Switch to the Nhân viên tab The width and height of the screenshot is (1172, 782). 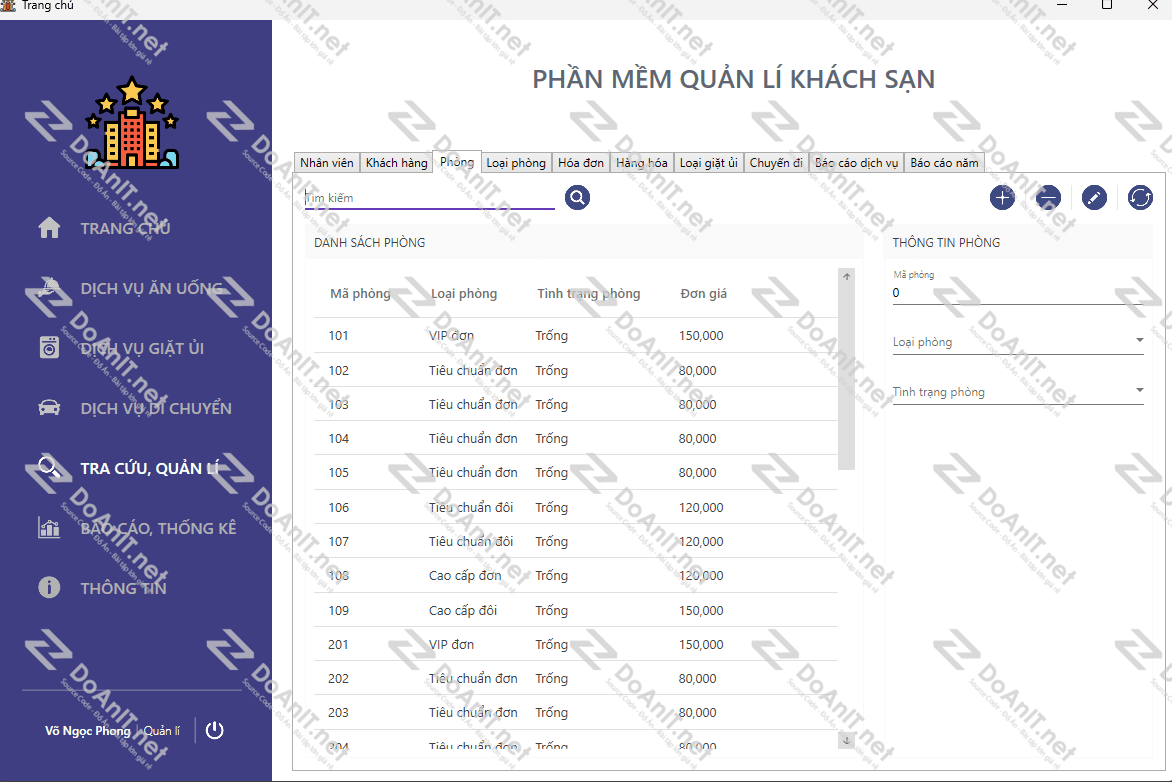pos(327,163)
